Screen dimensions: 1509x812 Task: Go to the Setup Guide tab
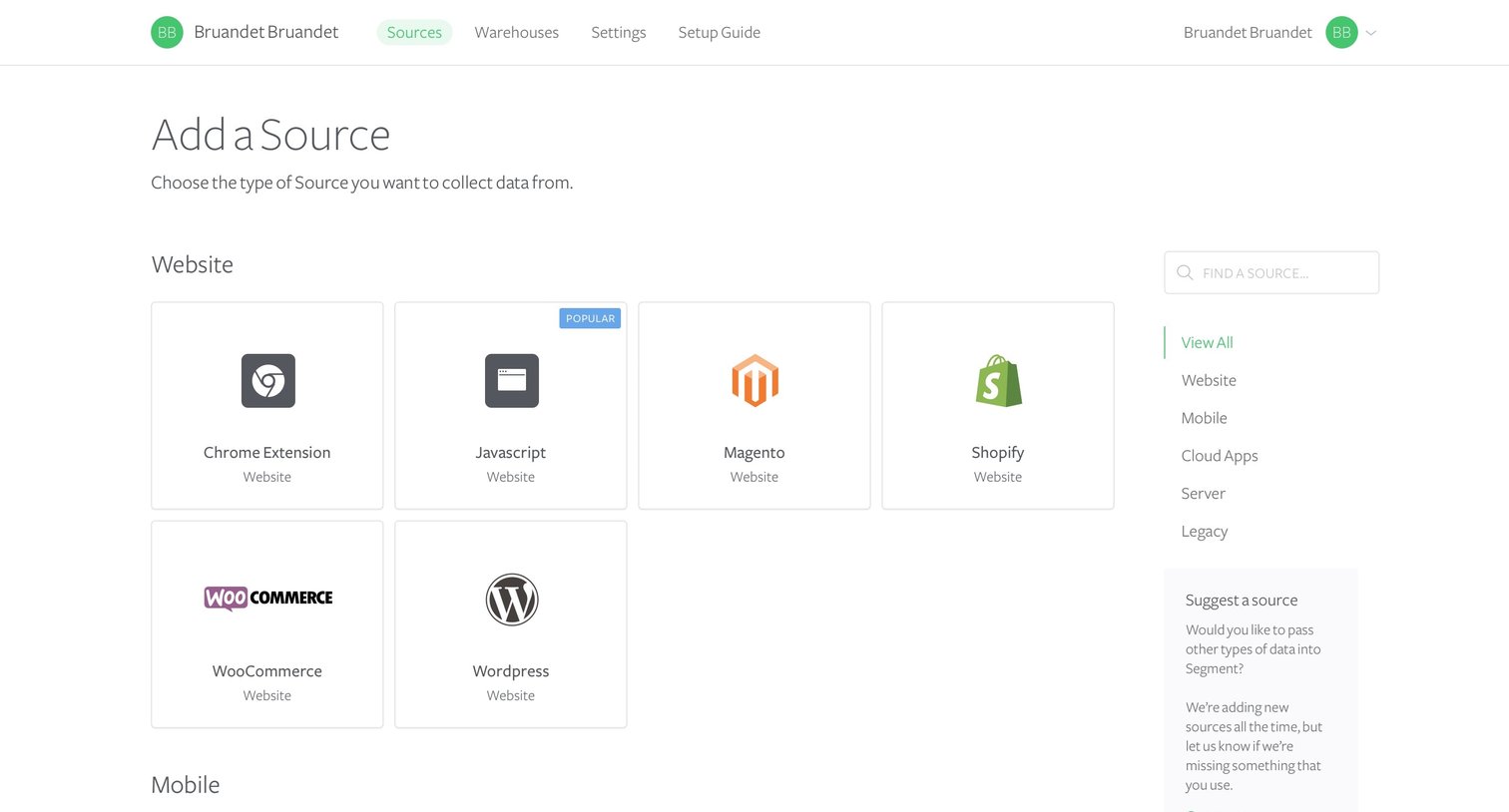pos(720,32)
